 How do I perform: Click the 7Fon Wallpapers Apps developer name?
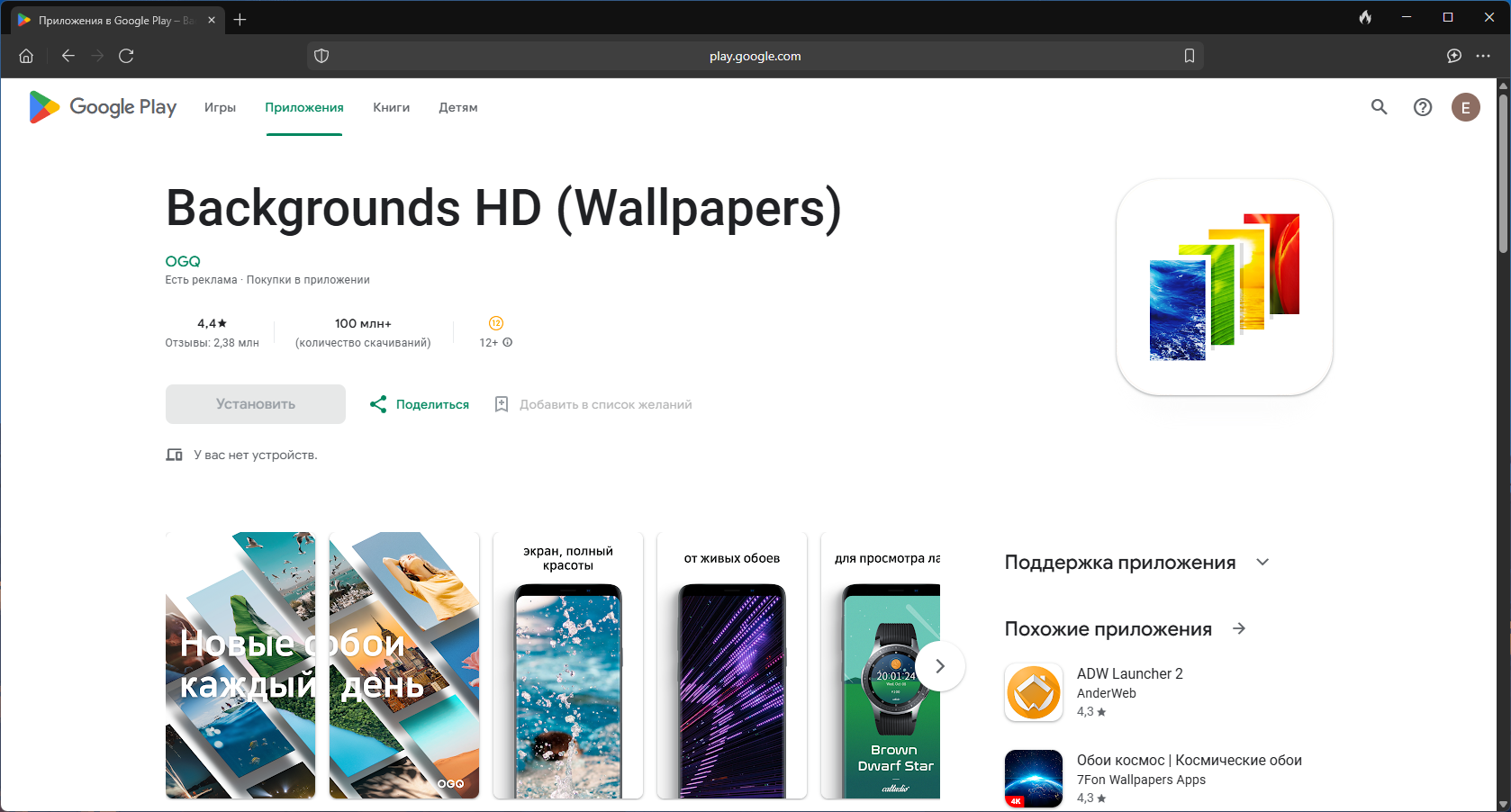point(1141,780)
